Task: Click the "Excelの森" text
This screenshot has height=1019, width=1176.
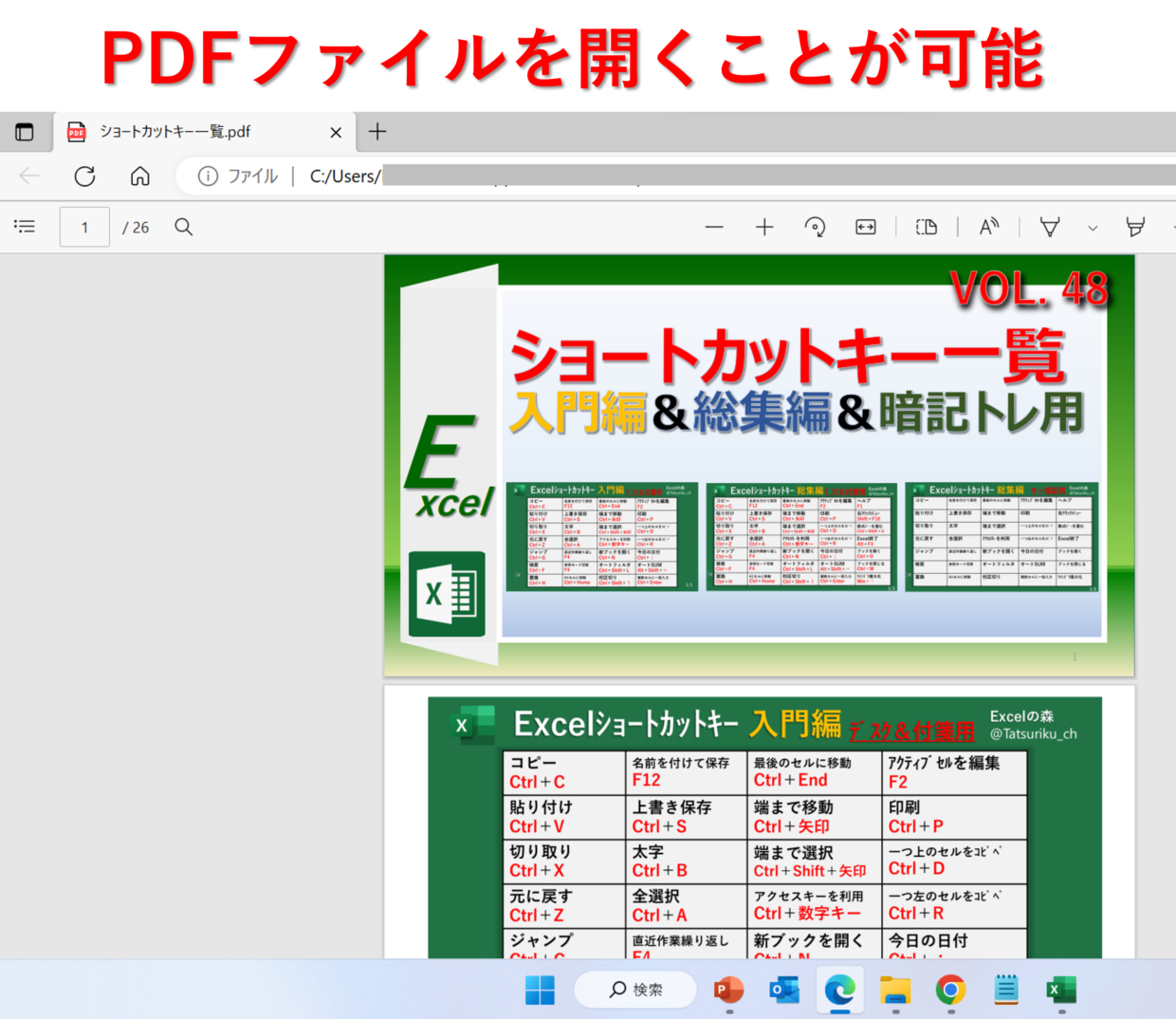Action: coord(1021,716)
